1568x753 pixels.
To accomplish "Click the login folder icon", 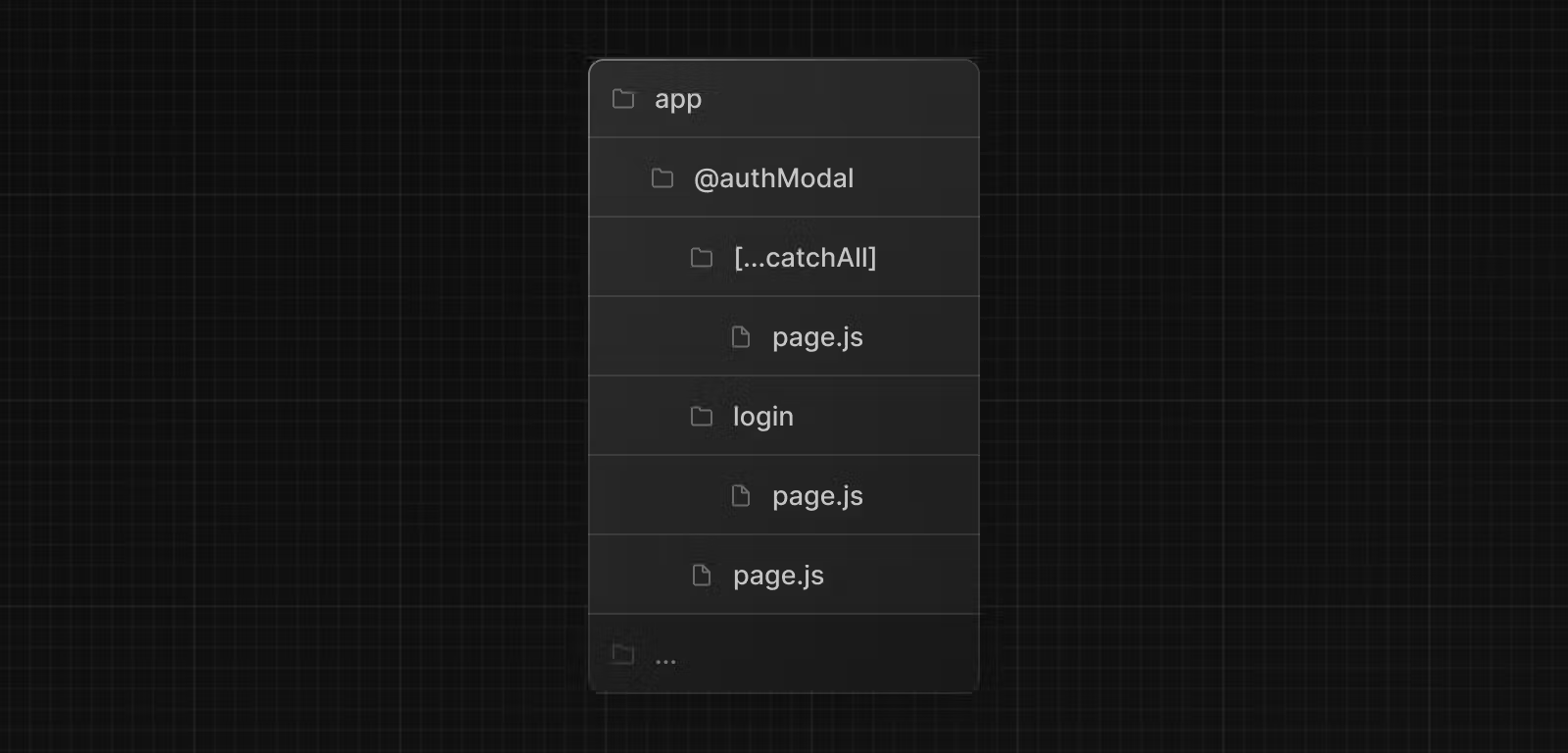I will pyautogui.click(x=702, y=416).
